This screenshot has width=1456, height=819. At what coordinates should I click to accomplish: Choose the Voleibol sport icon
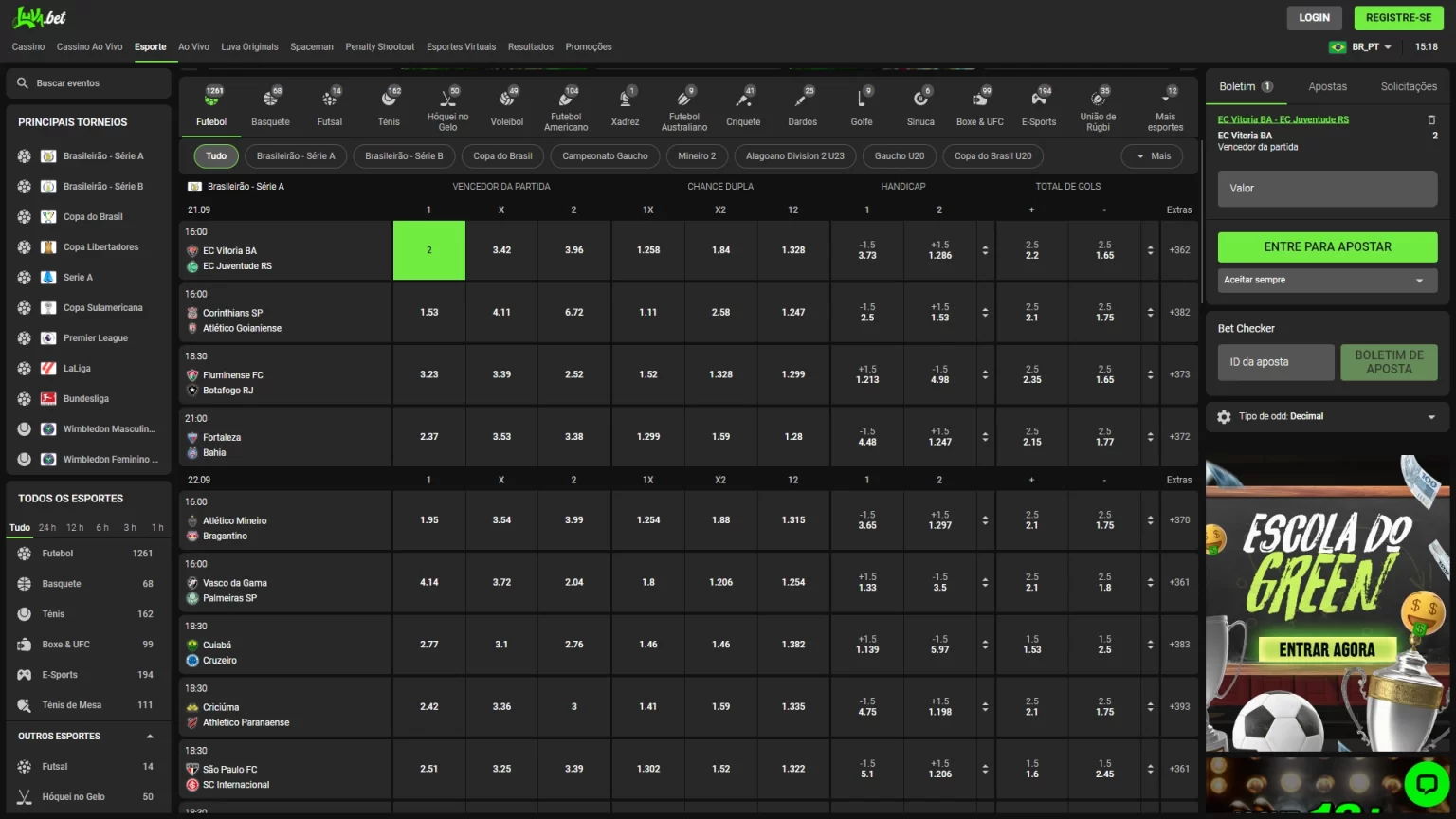pyautogui.click(x=506, y=99)
